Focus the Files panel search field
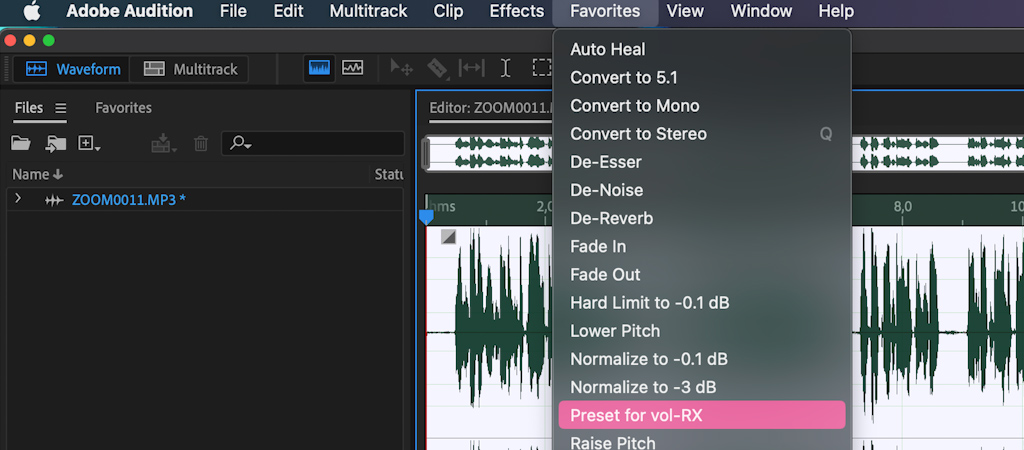 (x=313, y=143)
